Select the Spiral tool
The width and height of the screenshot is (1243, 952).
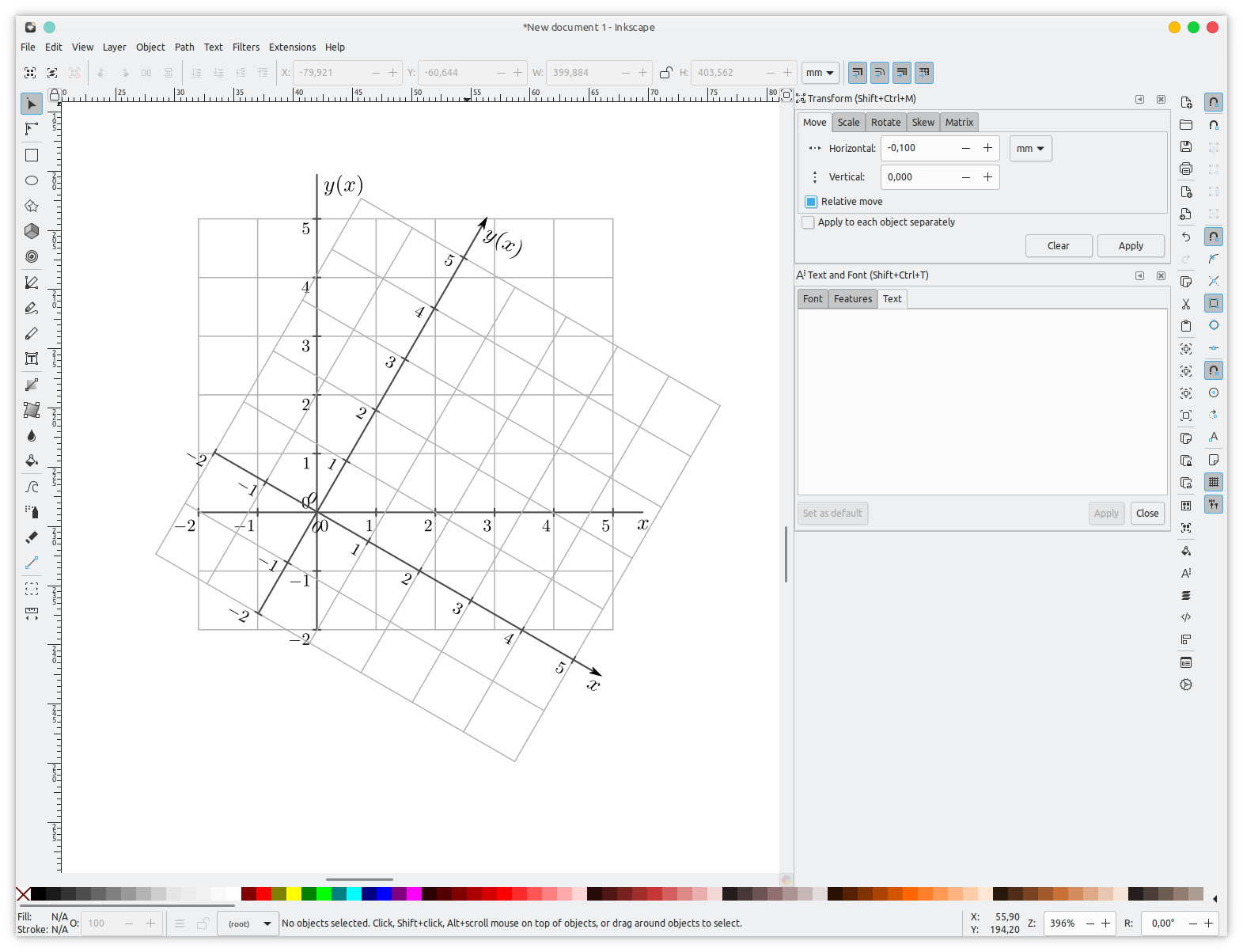tap(32, 256)
